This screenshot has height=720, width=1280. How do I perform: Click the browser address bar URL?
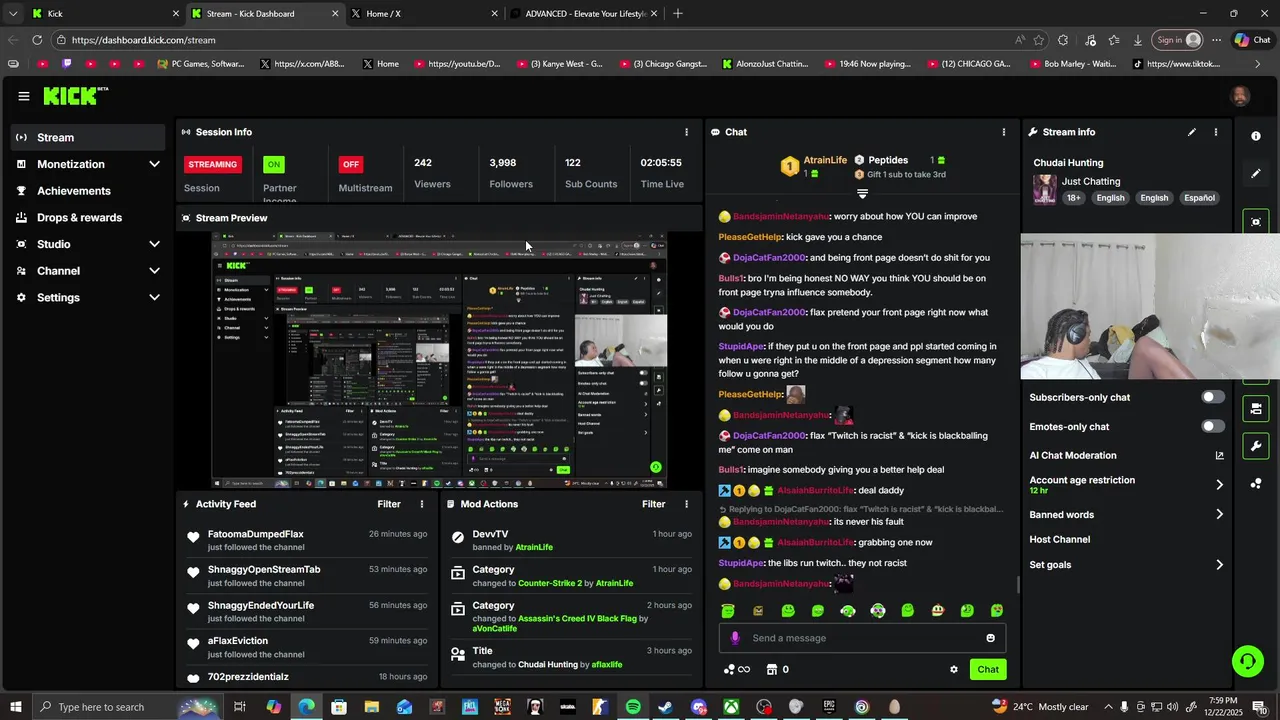click(143, 40)
